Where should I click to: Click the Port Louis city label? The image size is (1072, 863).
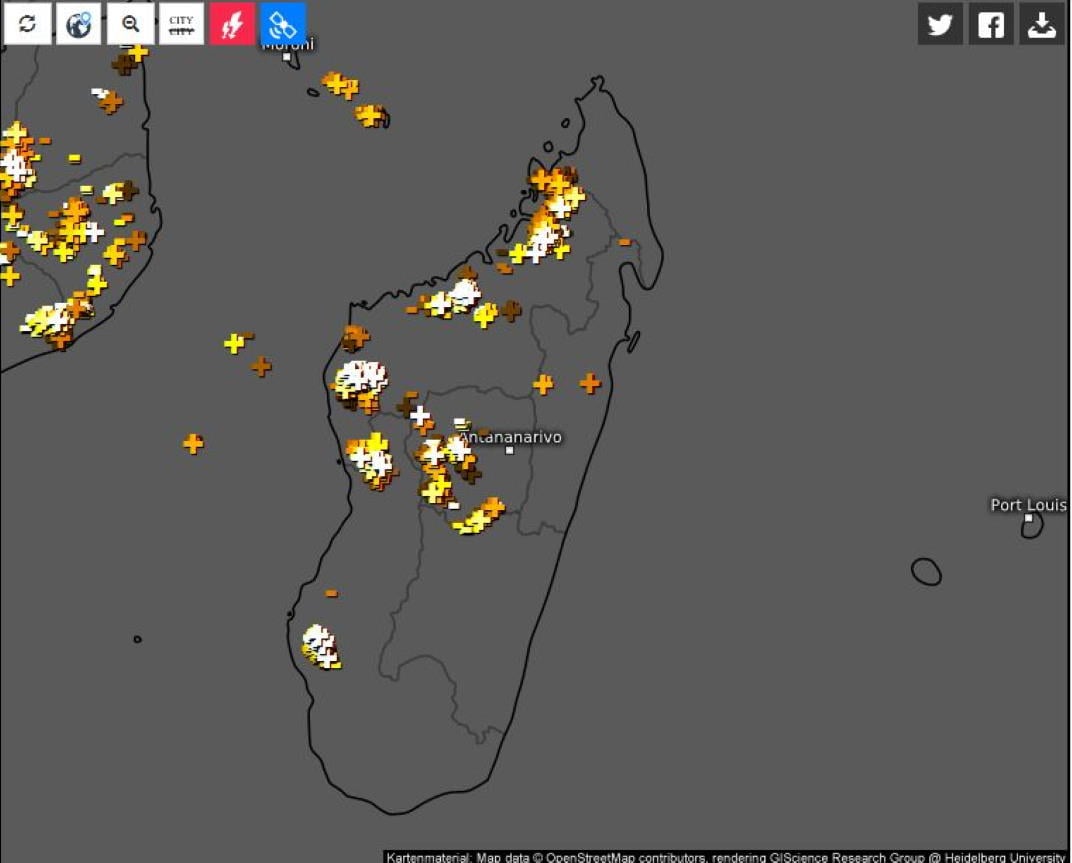point(1028,505)
